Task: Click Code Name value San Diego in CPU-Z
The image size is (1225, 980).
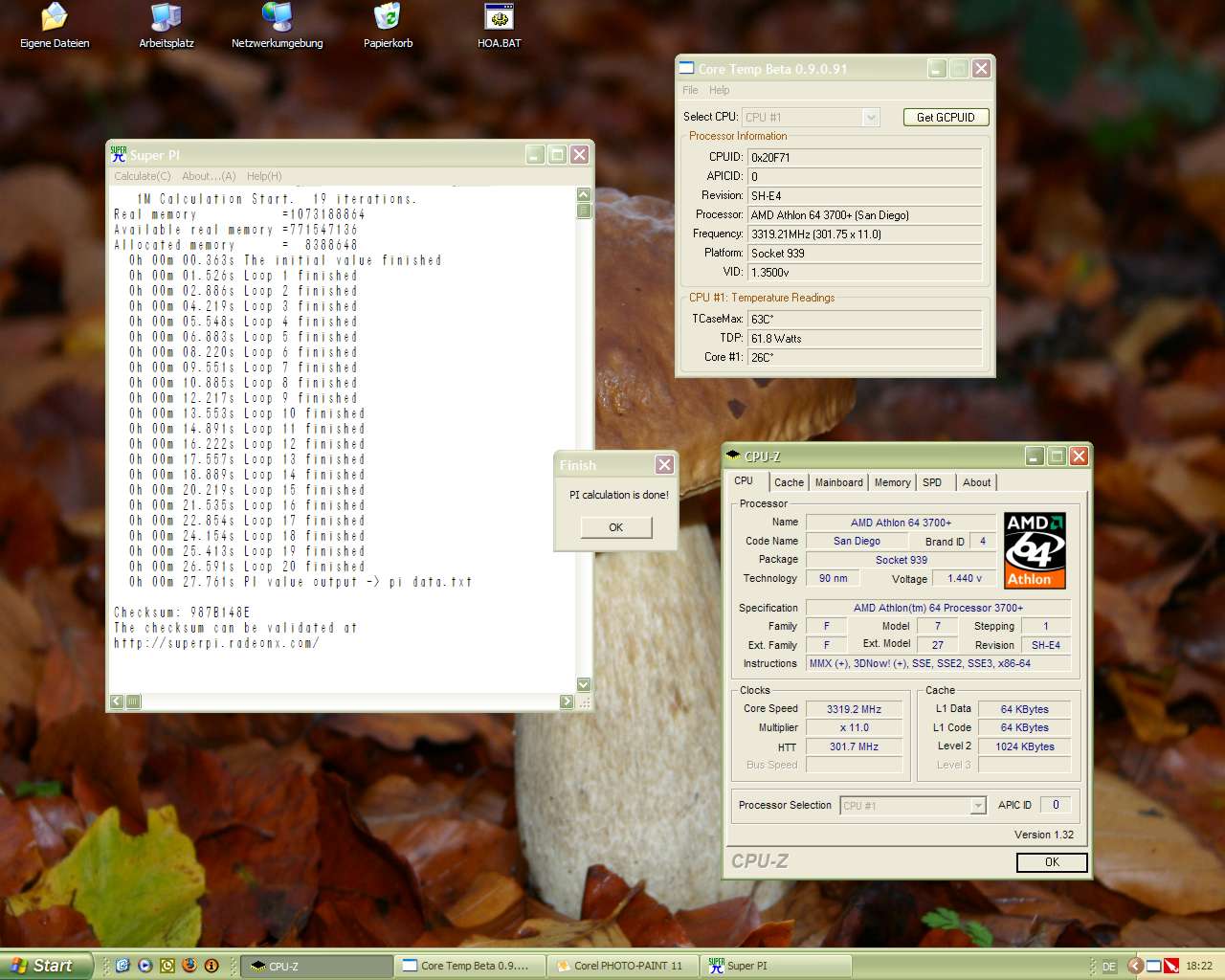Action: (857, 541)
